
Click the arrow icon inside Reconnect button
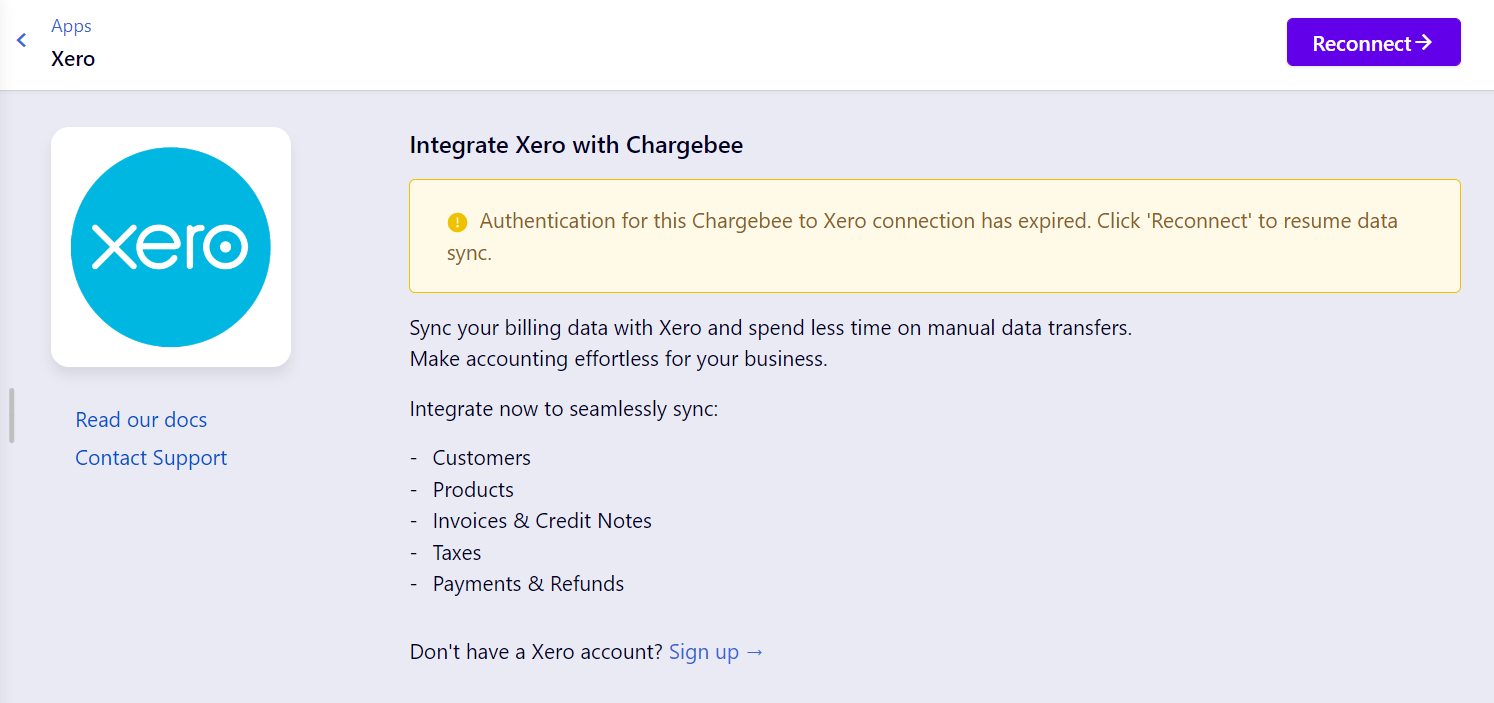coord(1425,43)
